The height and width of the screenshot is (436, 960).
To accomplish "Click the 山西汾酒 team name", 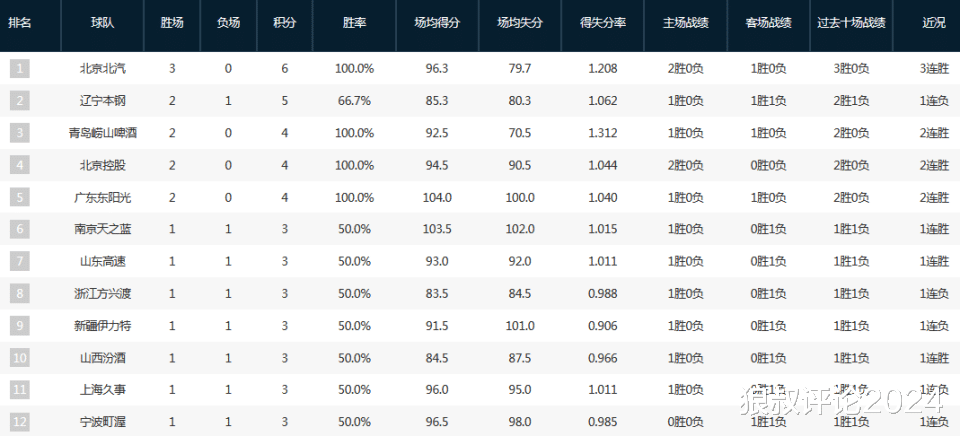I will pyautogui.click(x=102, y=358).
